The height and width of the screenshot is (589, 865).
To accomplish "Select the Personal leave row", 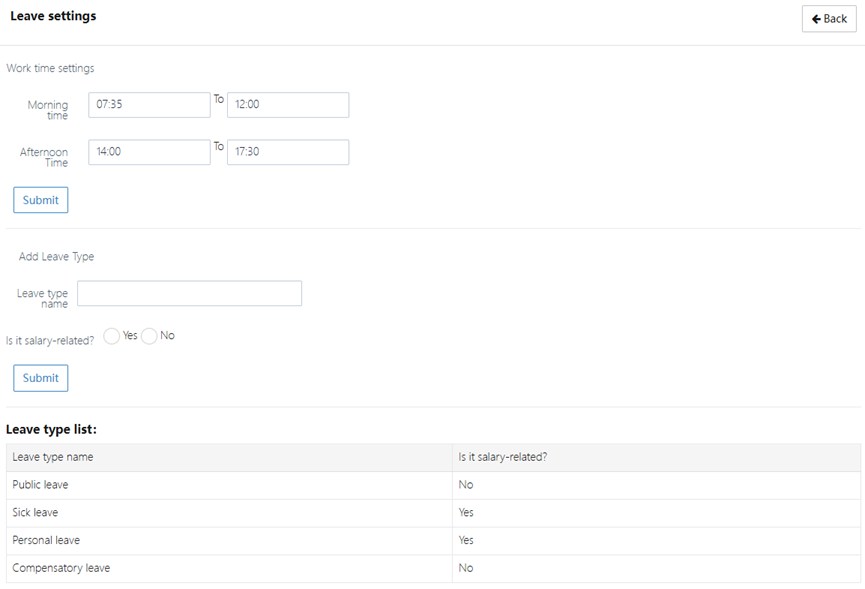I will [46, 541].
